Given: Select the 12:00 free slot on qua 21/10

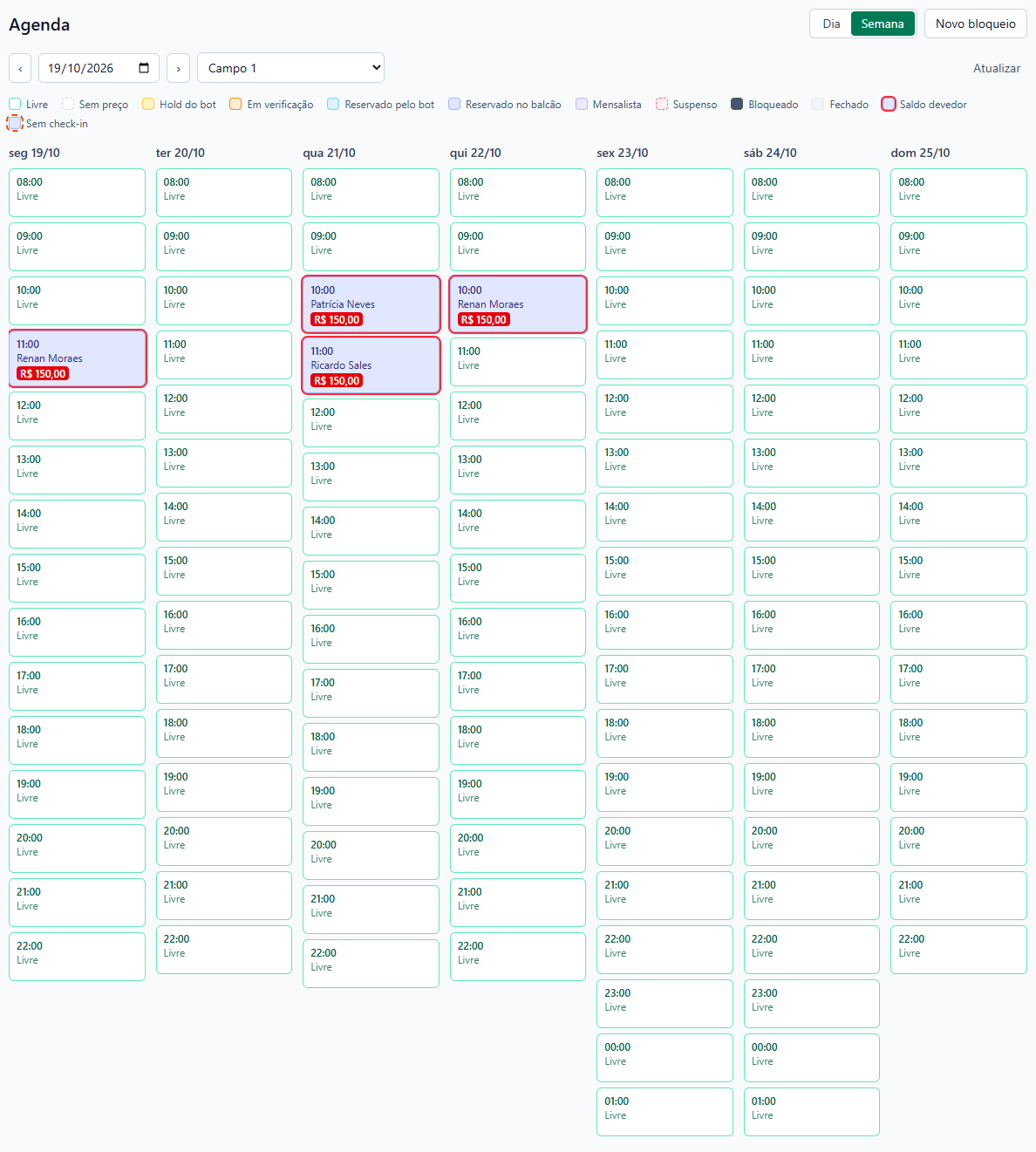Looking at the screenshot, I should (371, 423).
